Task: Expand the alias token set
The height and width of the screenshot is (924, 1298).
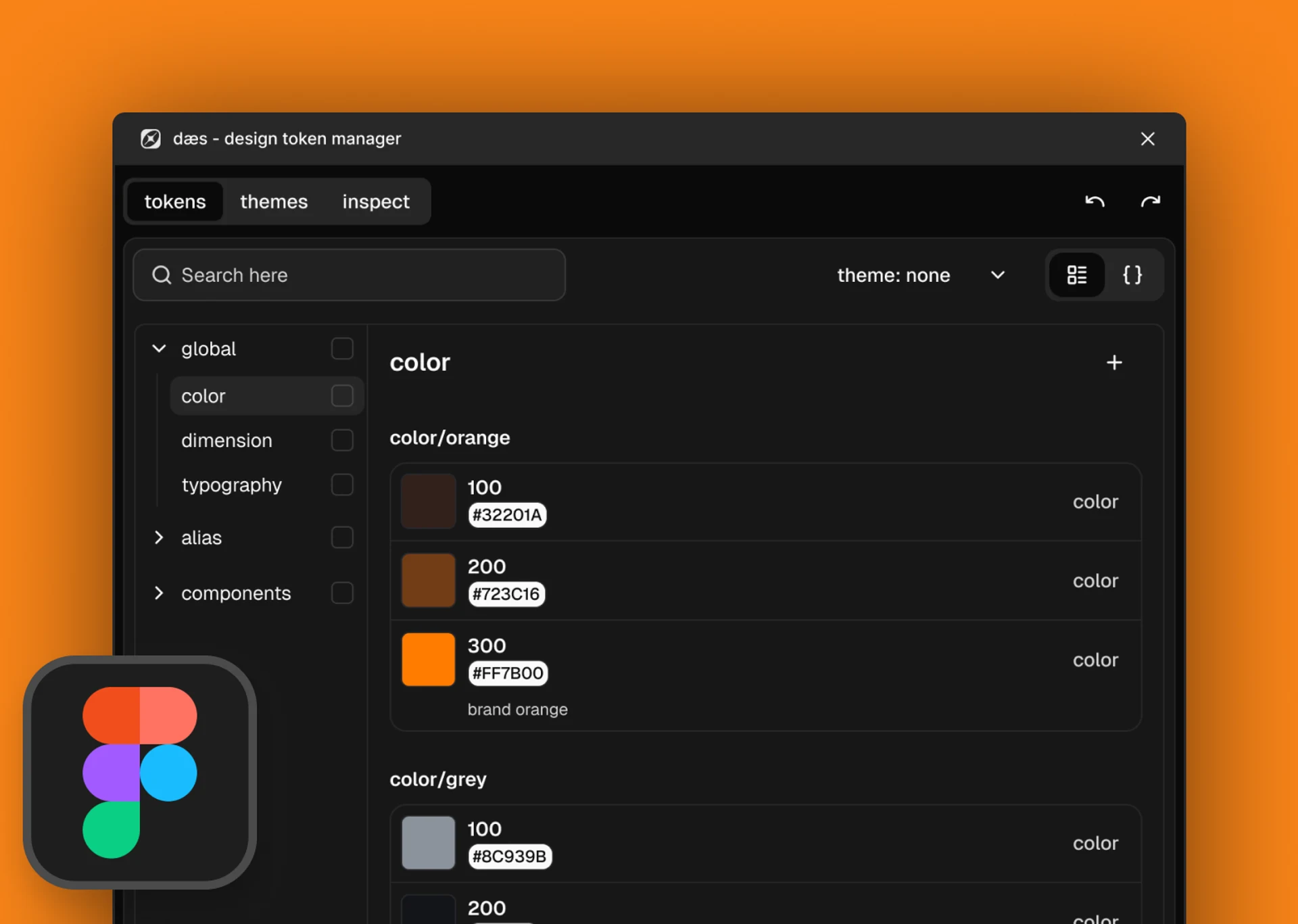Action: [159, 537]
